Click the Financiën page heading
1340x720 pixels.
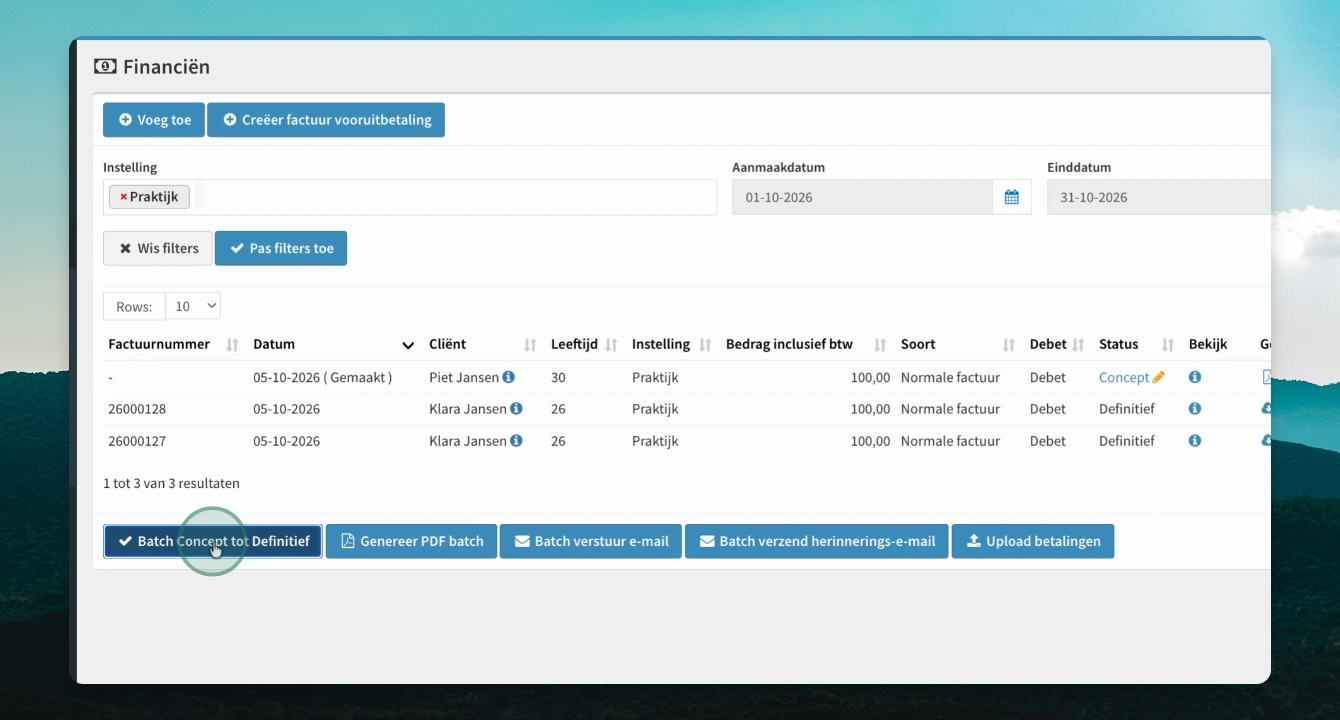click(x=166, y=67)
